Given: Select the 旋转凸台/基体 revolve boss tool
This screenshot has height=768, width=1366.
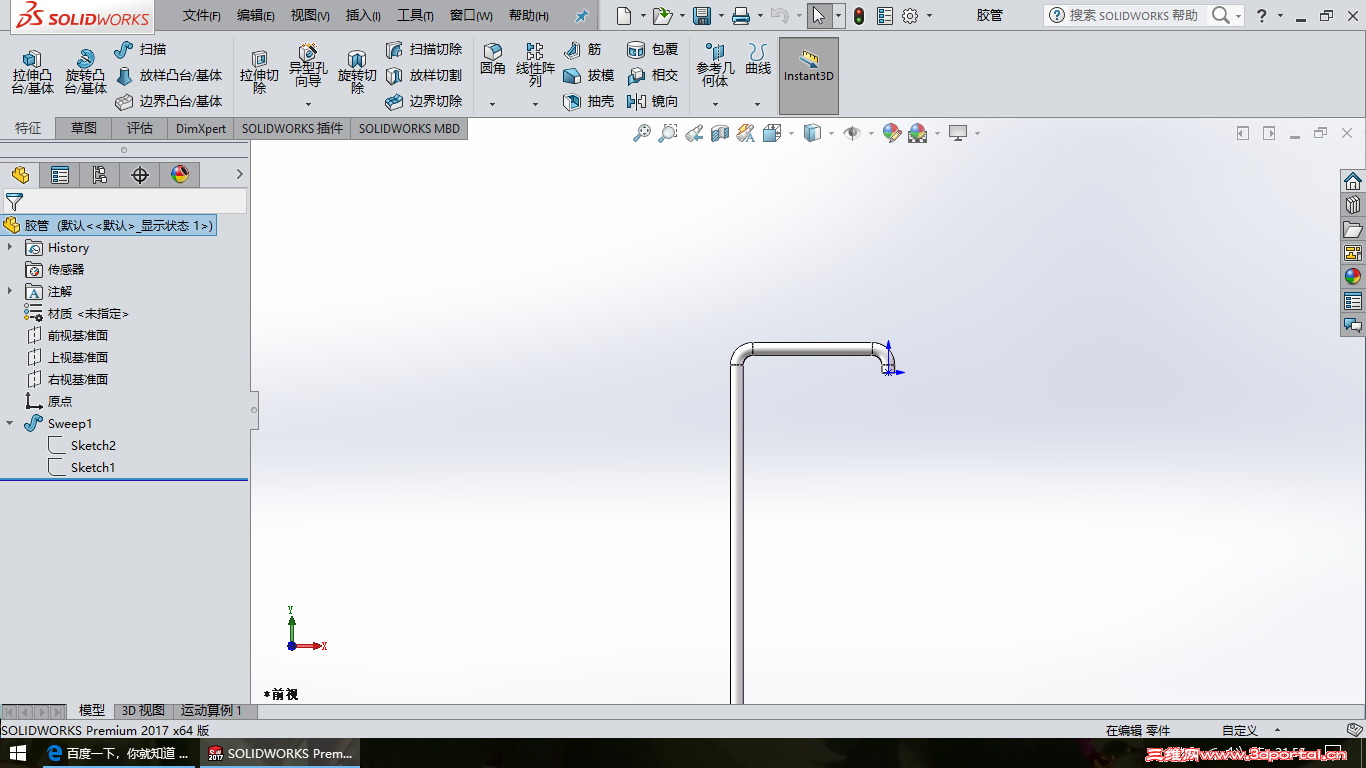Looking at the screenshot, I should tap(85, 72).
